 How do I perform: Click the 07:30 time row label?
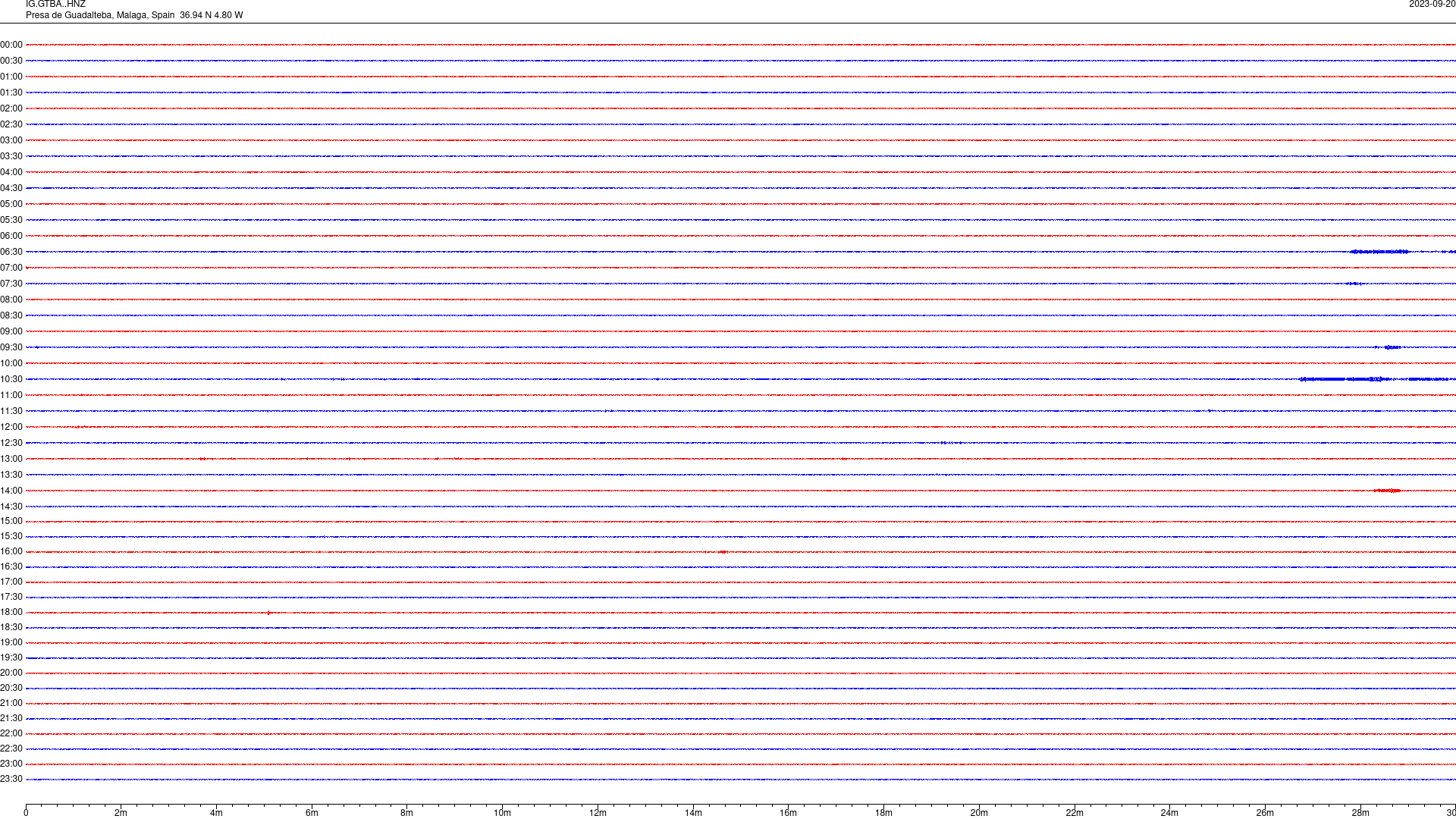[11, 284]
